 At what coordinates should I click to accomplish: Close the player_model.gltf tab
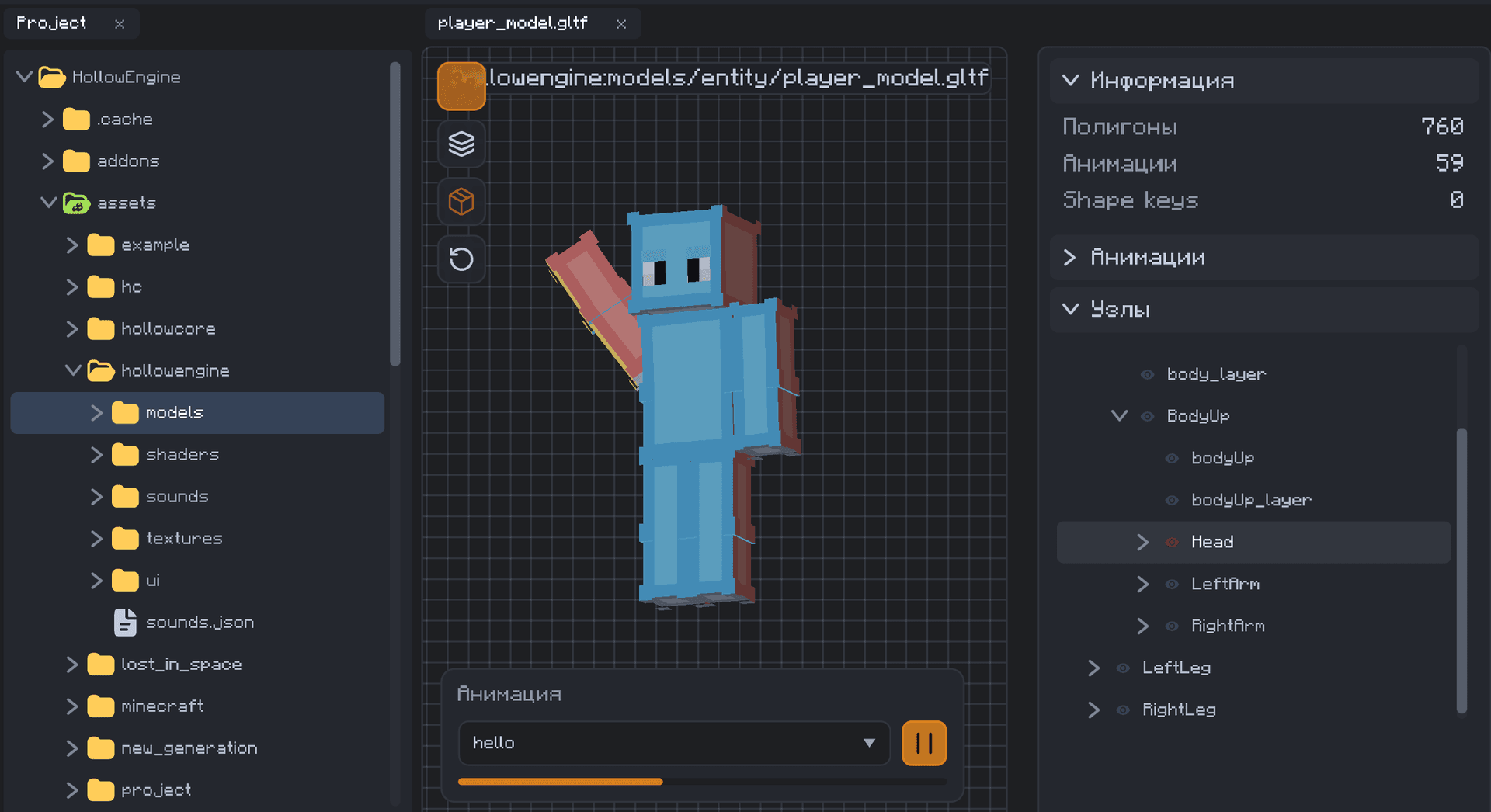click(x=621, y=24)
